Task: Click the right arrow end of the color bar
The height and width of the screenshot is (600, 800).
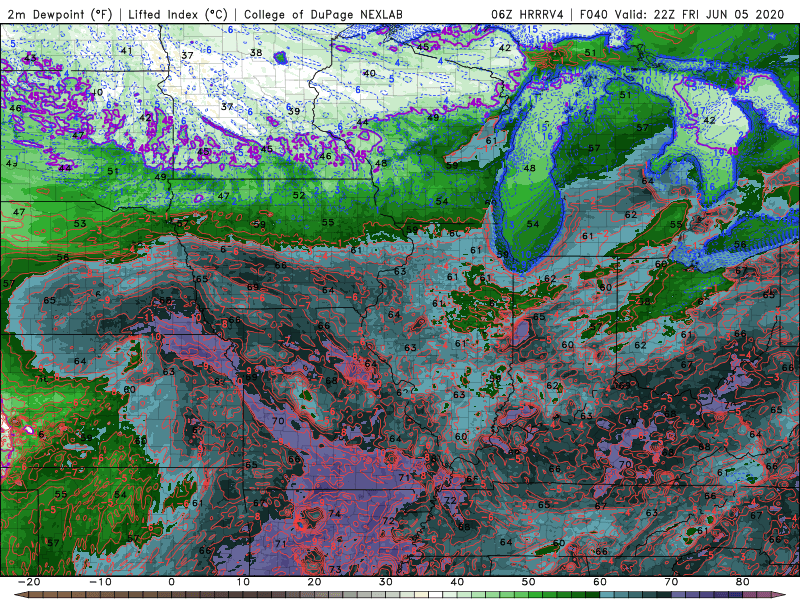Action: coord(779,594)
